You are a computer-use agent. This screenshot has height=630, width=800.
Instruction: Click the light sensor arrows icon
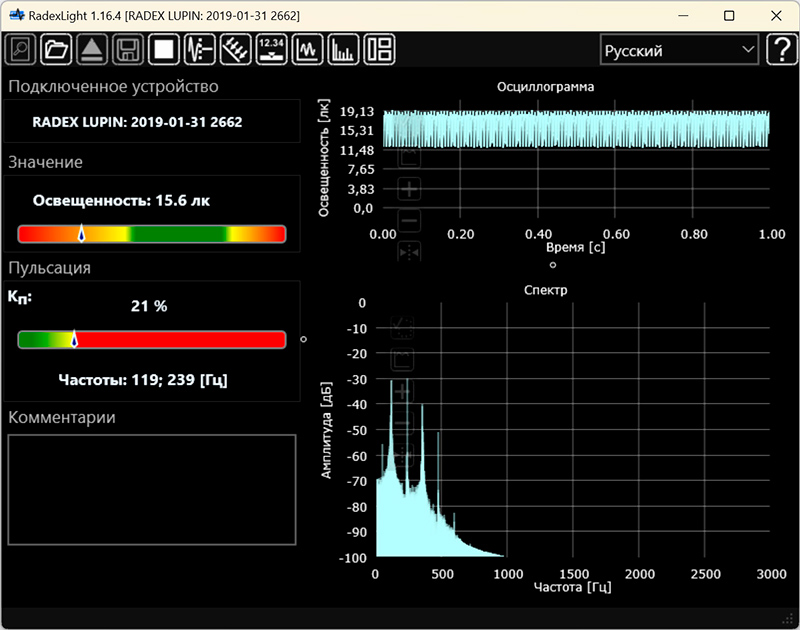pos(236,50)
